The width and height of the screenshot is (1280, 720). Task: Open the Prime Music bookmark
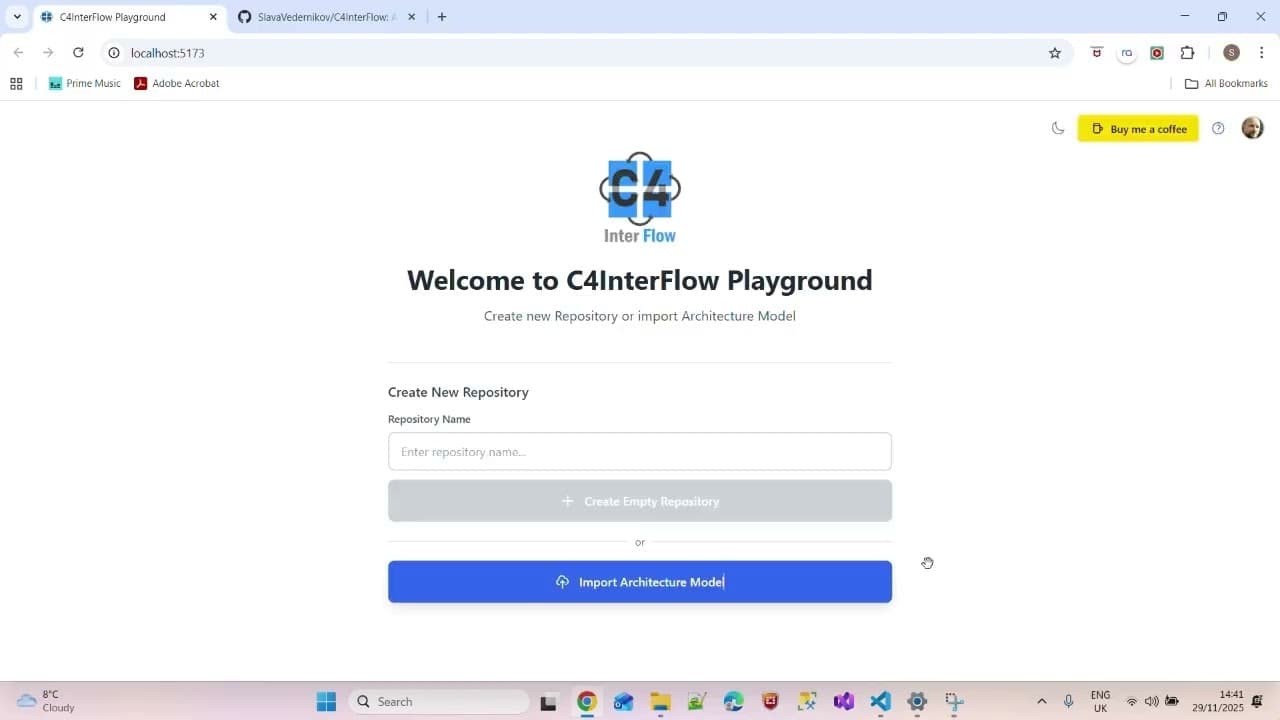(x=84, y=83)
